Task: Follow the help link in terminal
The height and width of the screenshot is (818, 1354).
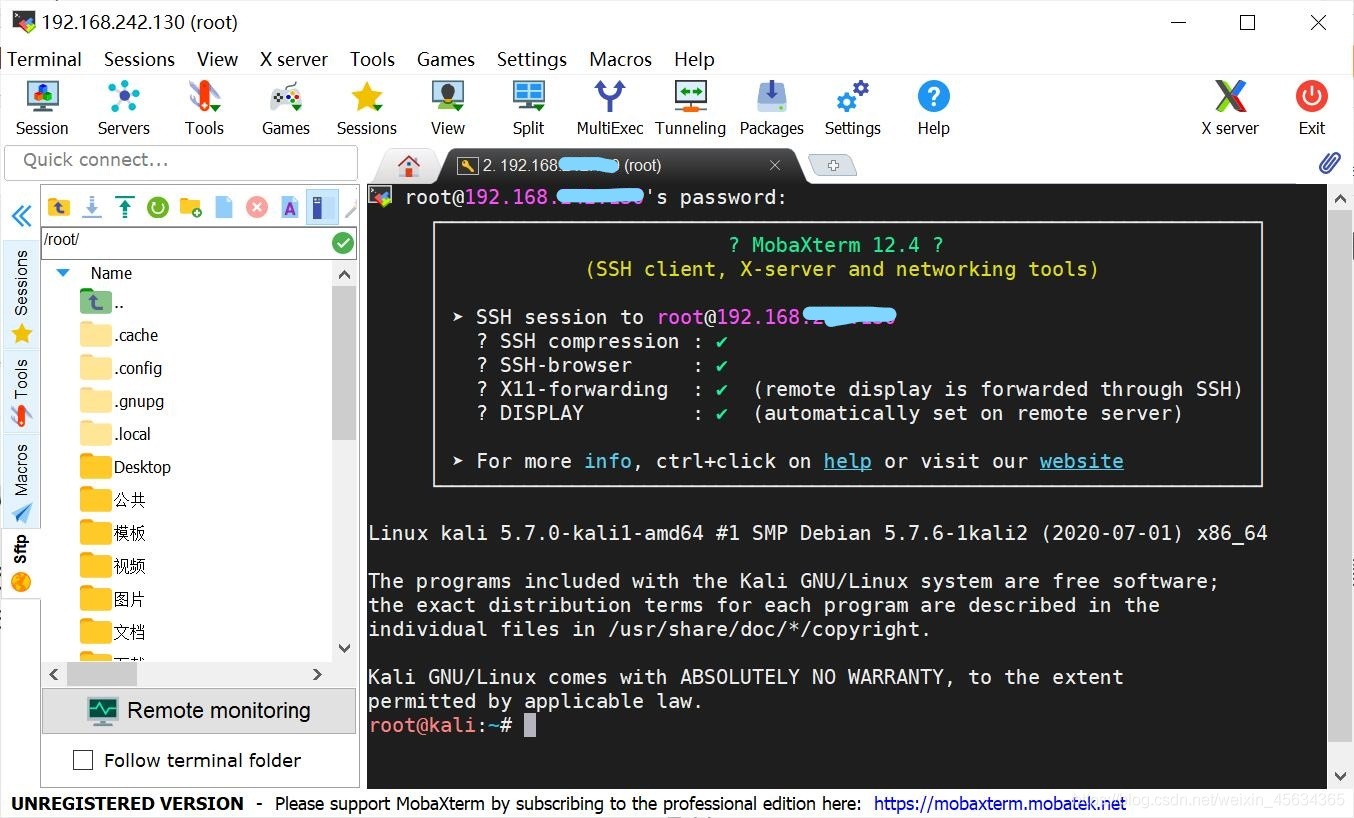Action: coord(847,461)
